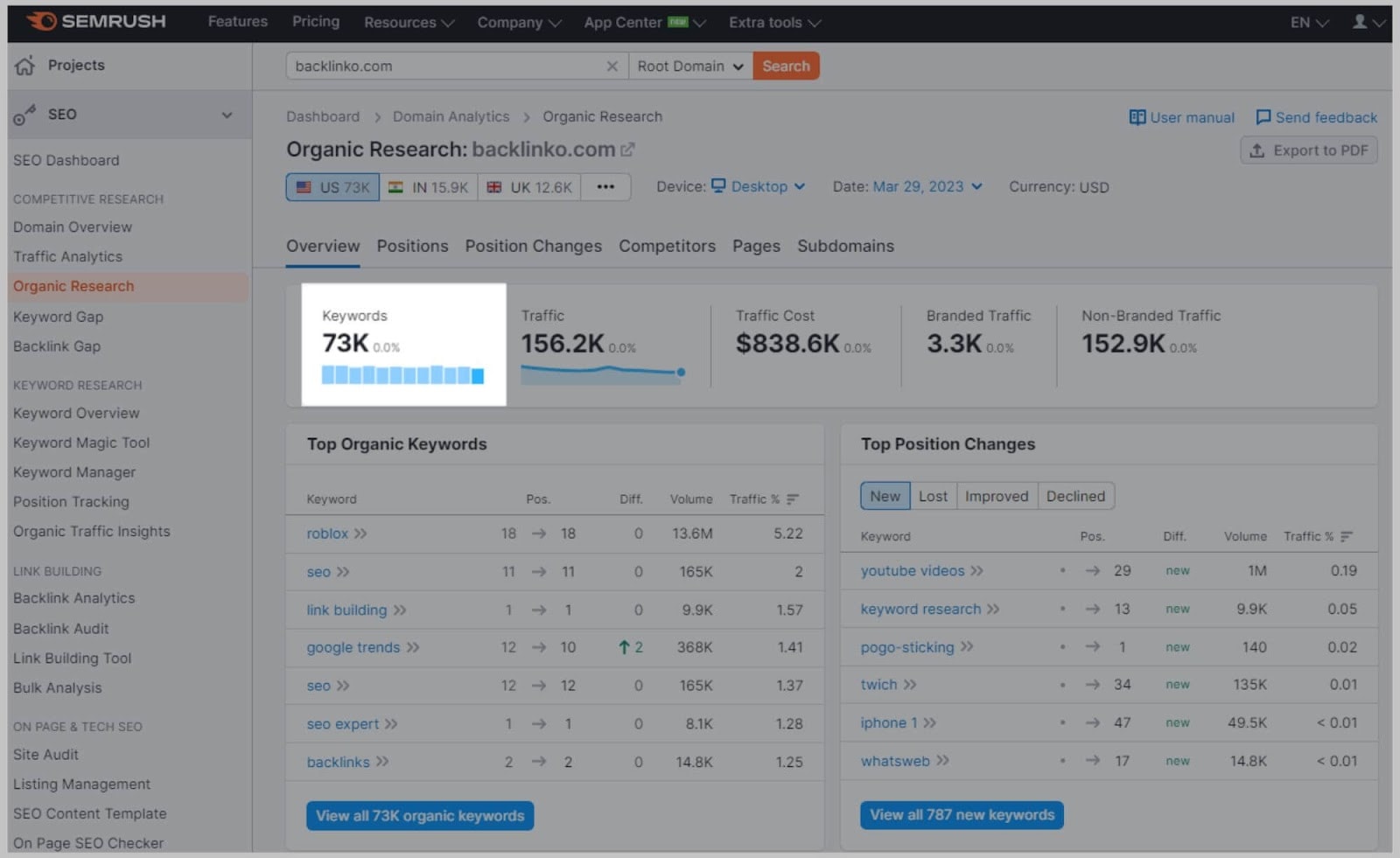The height and width of the screenshot is (858, 1400).
Task: Click View all 787 new keywords
Action: (962, 815)
